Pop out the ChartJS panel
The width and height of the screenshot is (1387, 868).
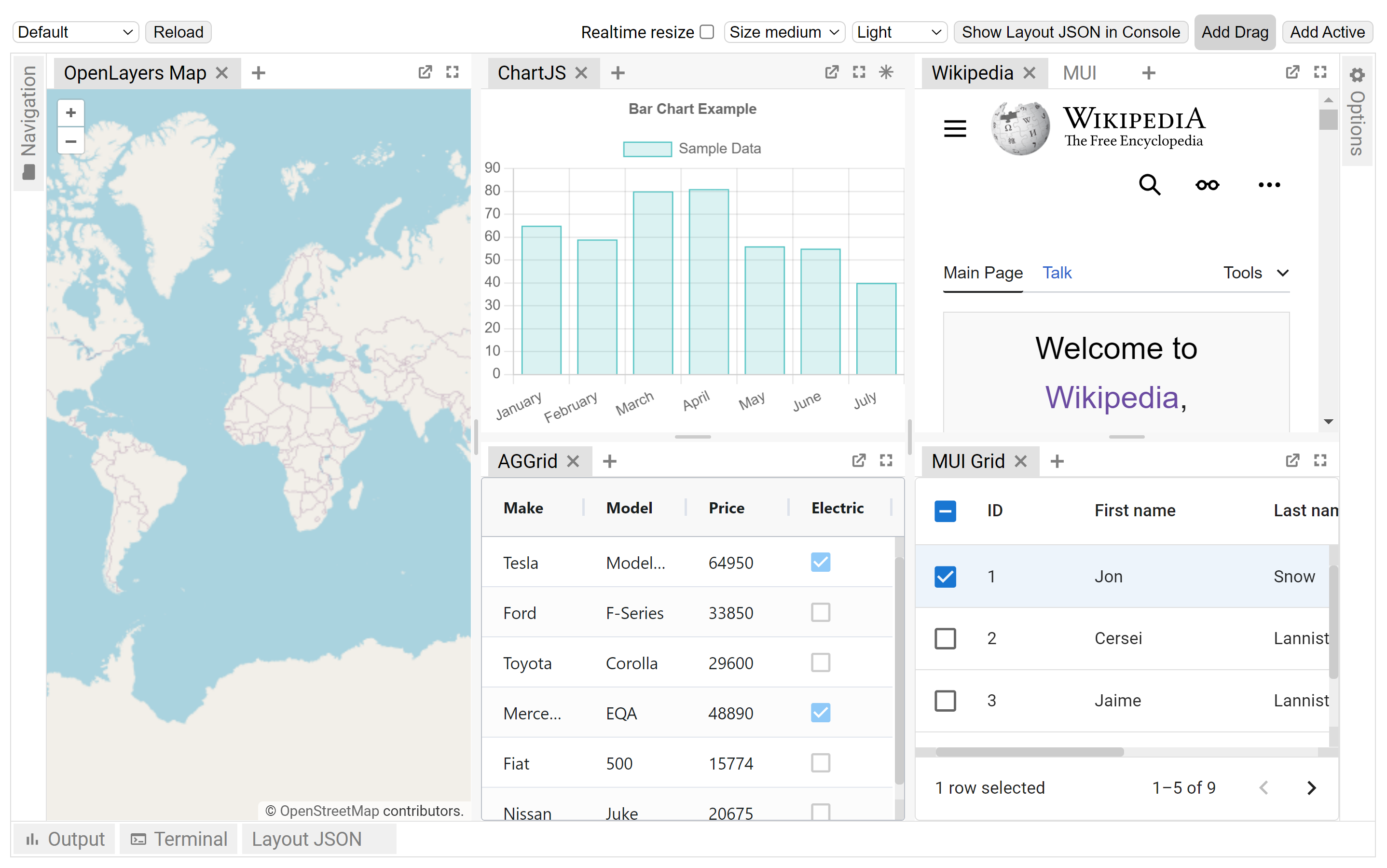[832, 72]
